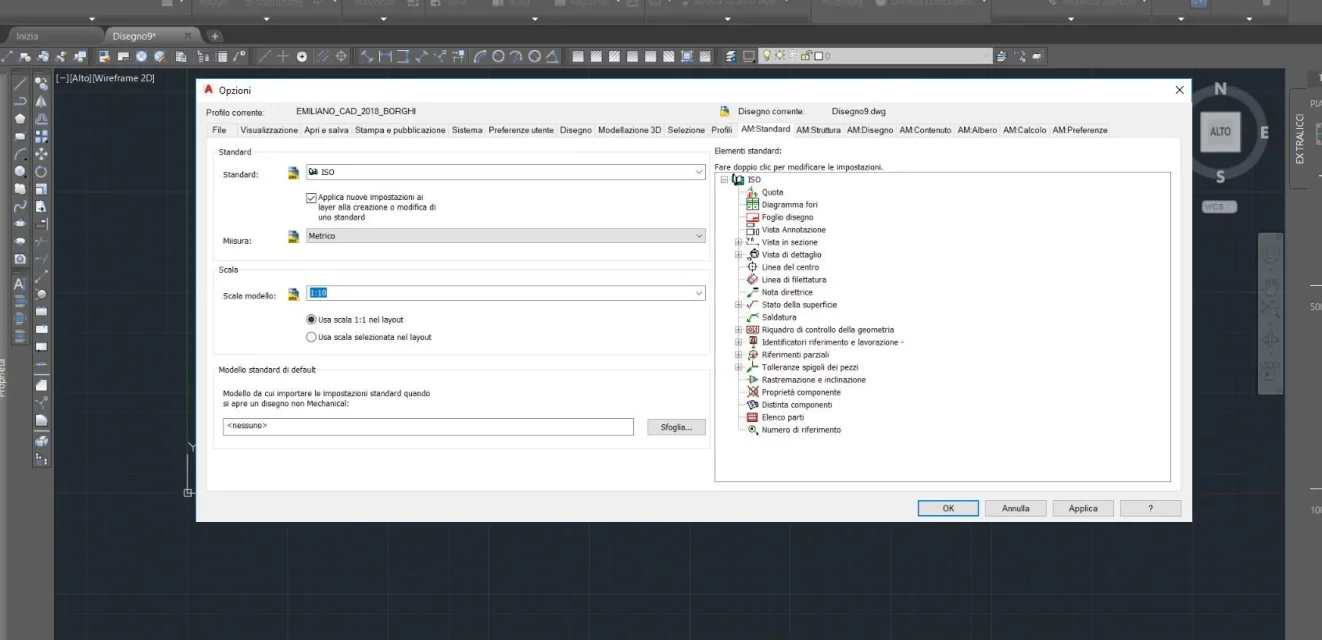Pick the Mirror modify tool
Image resolution: width=1322 pixels, height=640 pixels.
pos(41,101)
